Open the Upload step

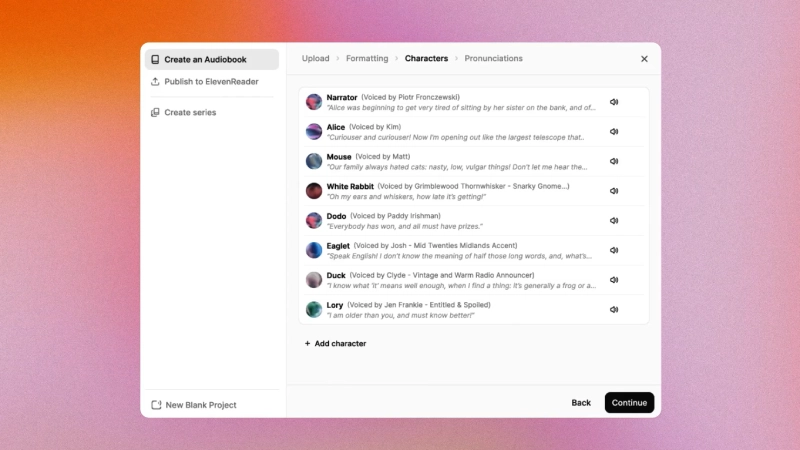[x=315, y=58]
